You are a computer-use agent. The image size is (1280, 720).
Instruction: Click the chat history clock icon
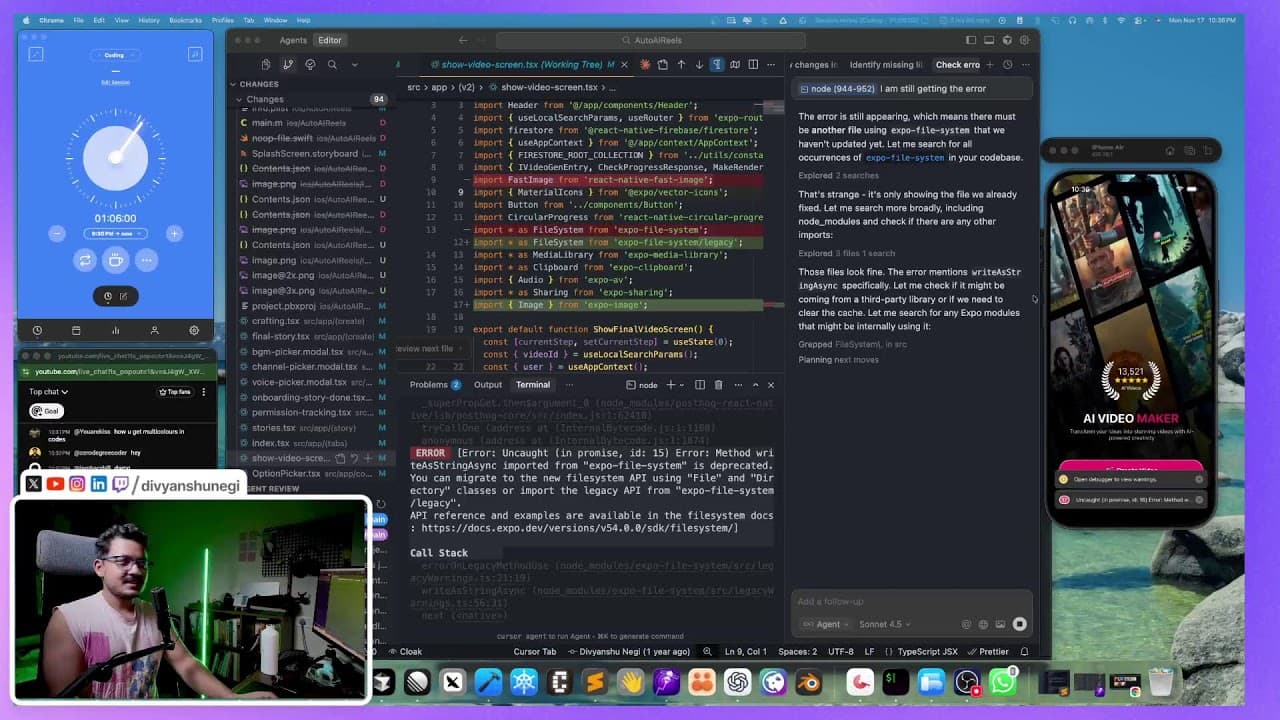click(x=1007, y=64)
